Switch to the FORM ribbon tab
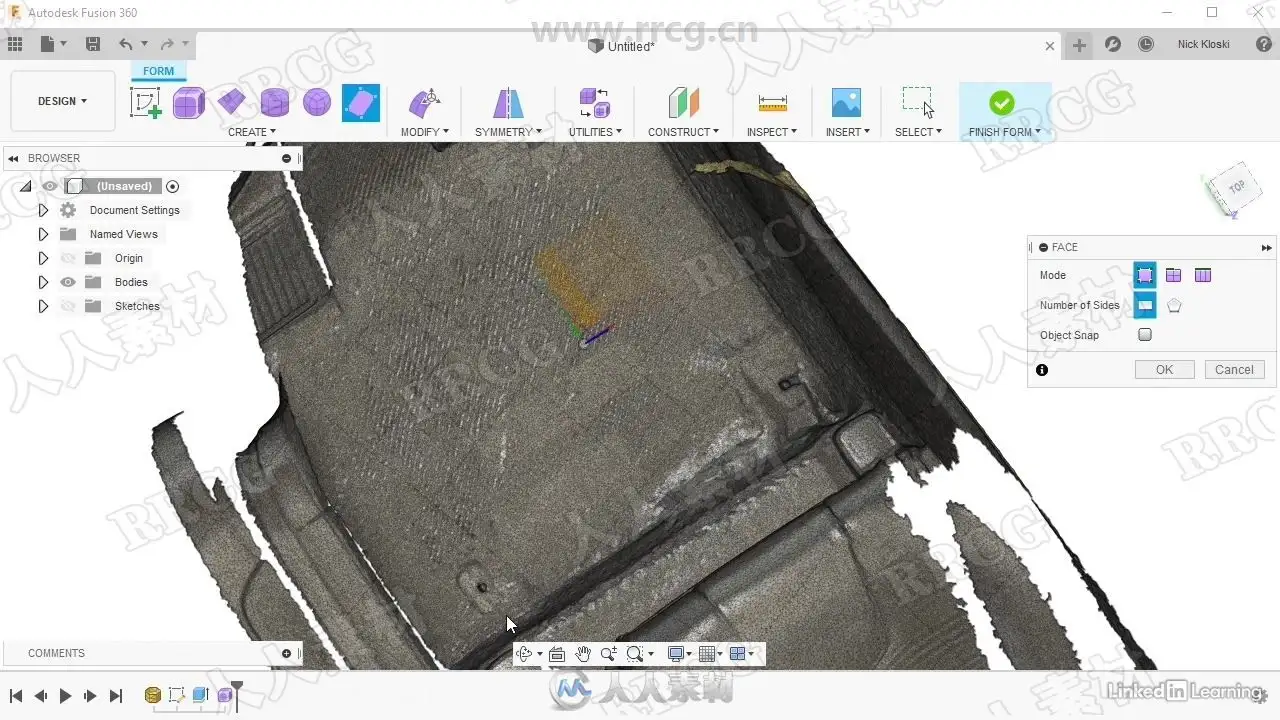The width and height of the screenshot is (1280, 720). coord(158,71)
